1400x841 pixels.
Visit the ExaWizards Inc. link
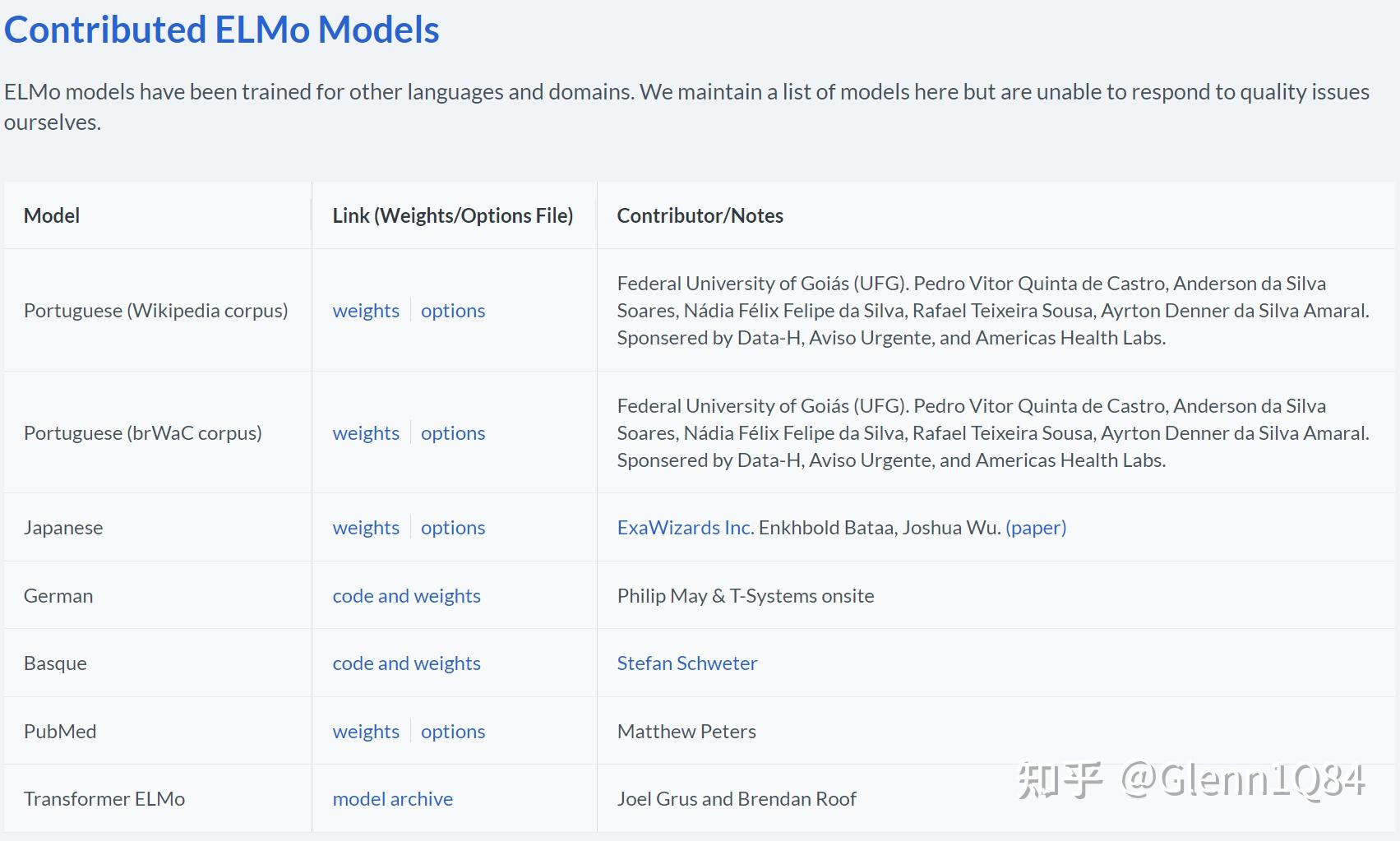pos(685,528)
